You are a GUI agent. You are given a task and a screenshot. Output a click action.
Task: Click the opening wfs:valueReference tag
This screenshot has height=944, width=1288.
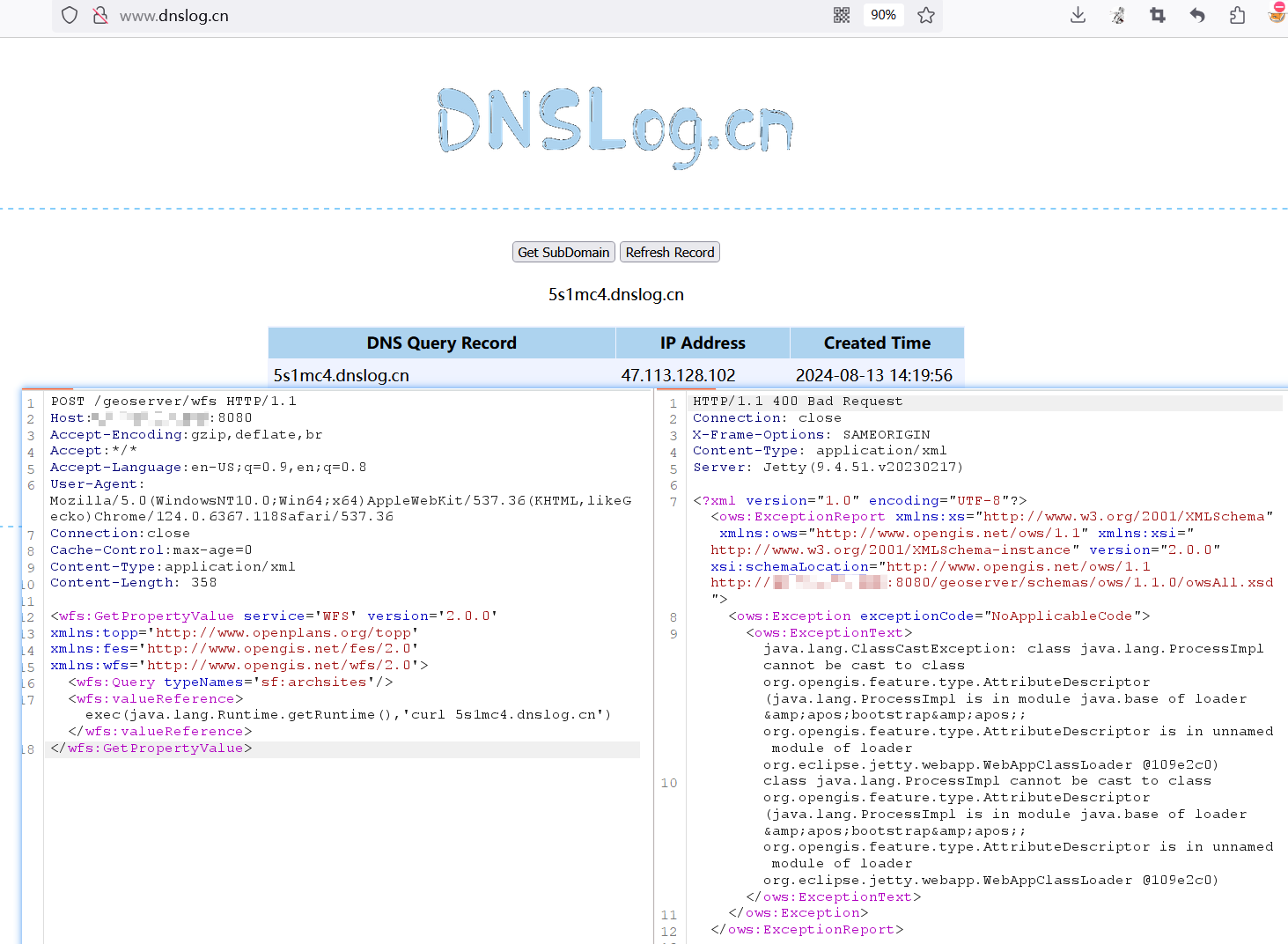click(156, 699)
